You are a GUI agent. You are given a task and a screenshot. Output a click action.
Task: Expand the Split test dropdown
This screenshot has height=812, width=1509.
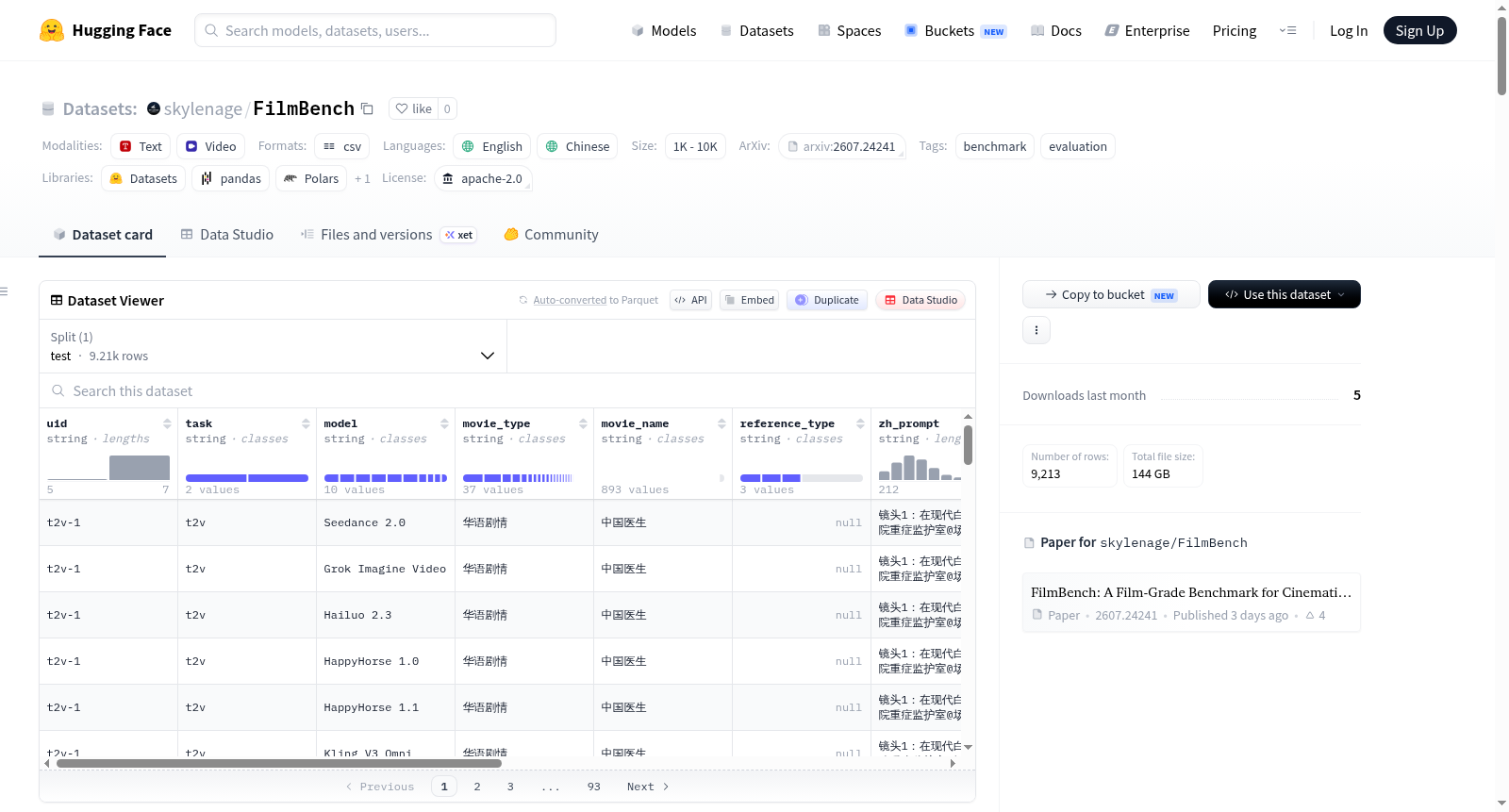(x=273, y=346)
